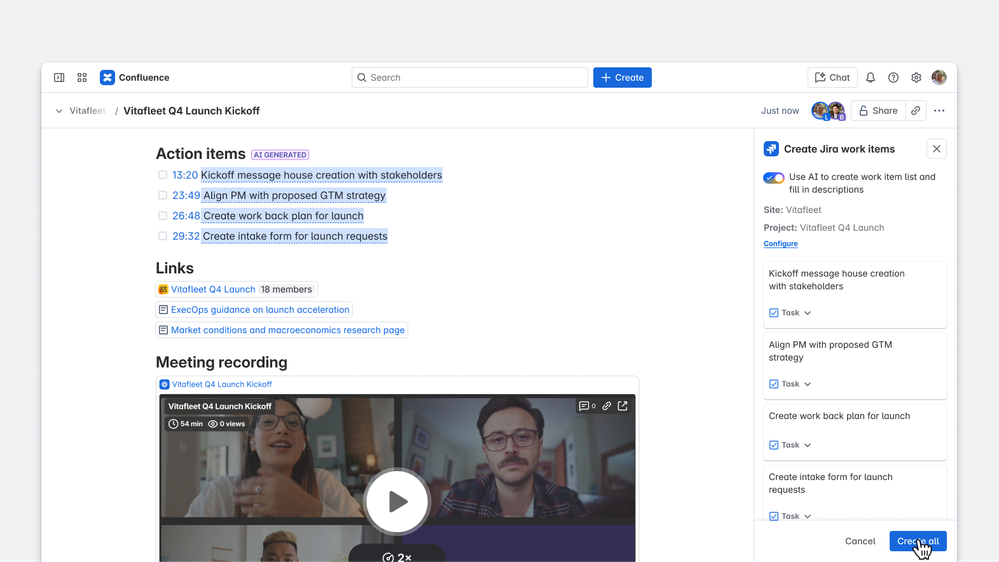The height and width of the screenshot is (562, 999).
Task: Open video in new window icon
Action: point(623,406)
